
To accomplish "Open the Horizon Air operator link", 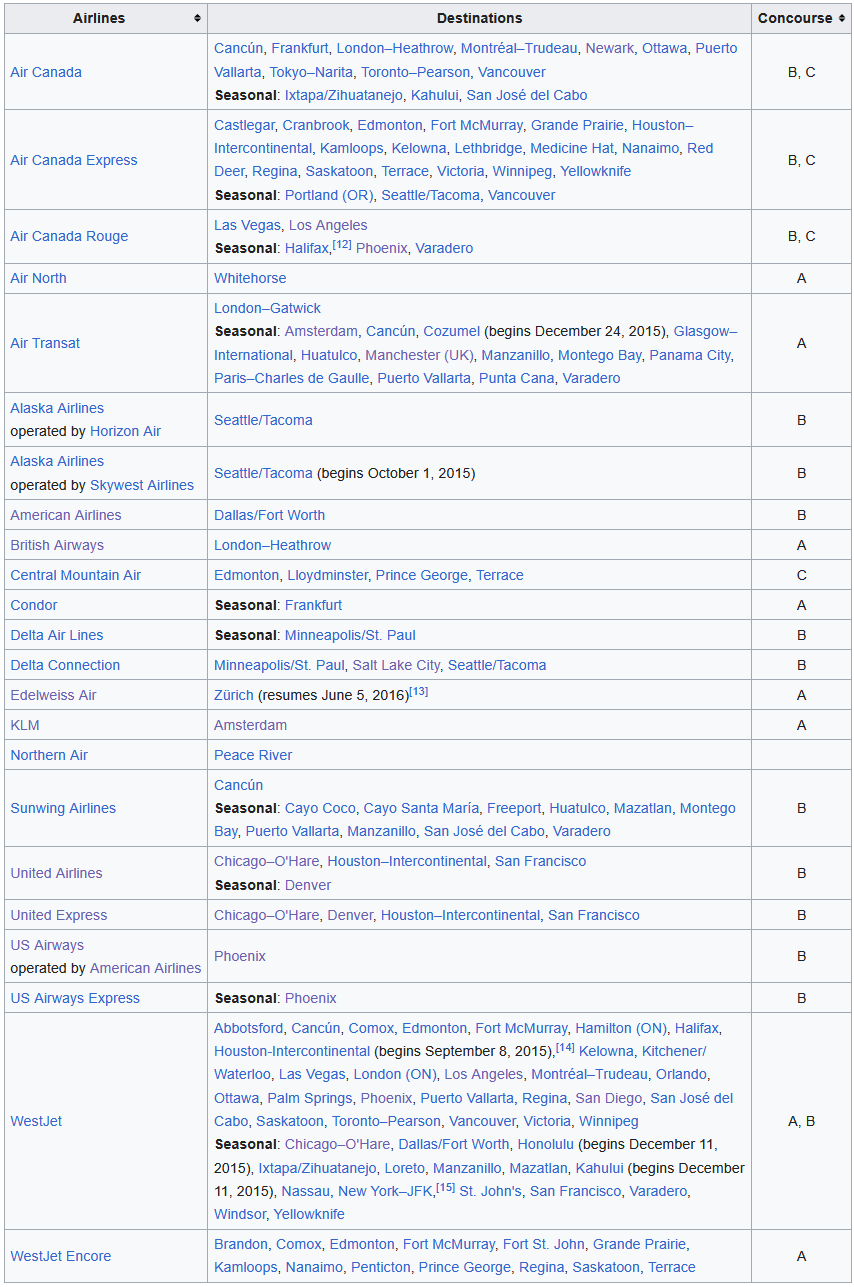I will [x=125, y=431].
